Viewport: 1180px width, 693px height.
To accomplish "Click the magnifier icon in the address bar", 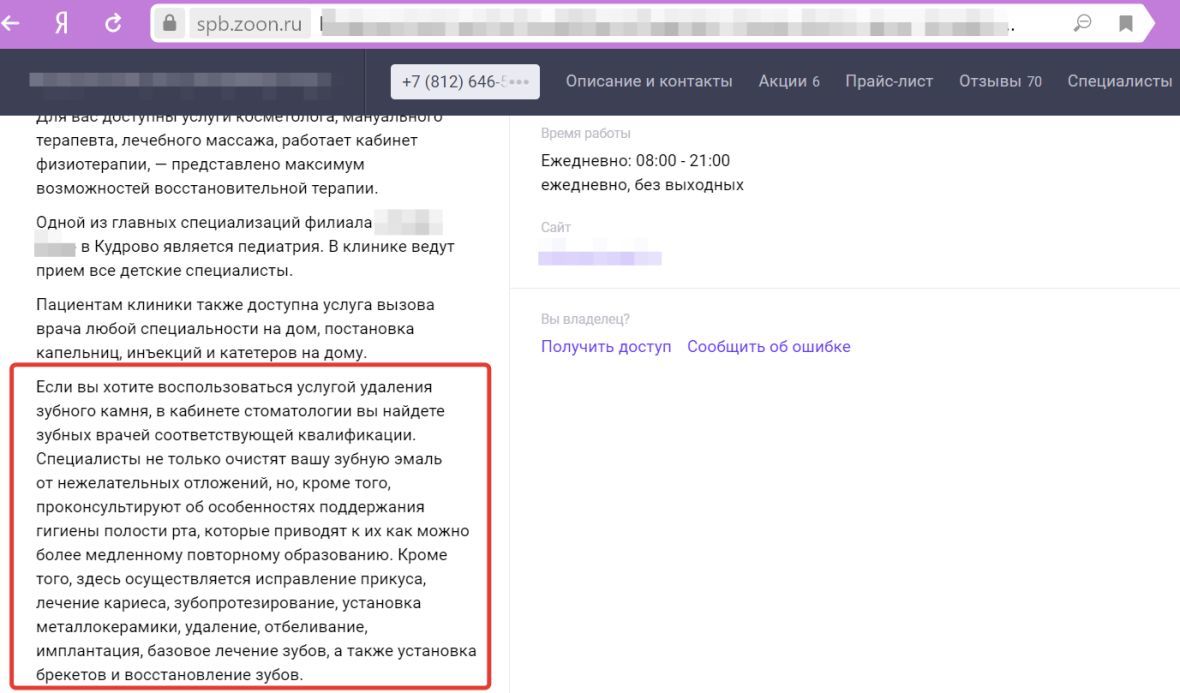I will [1082, 22].
